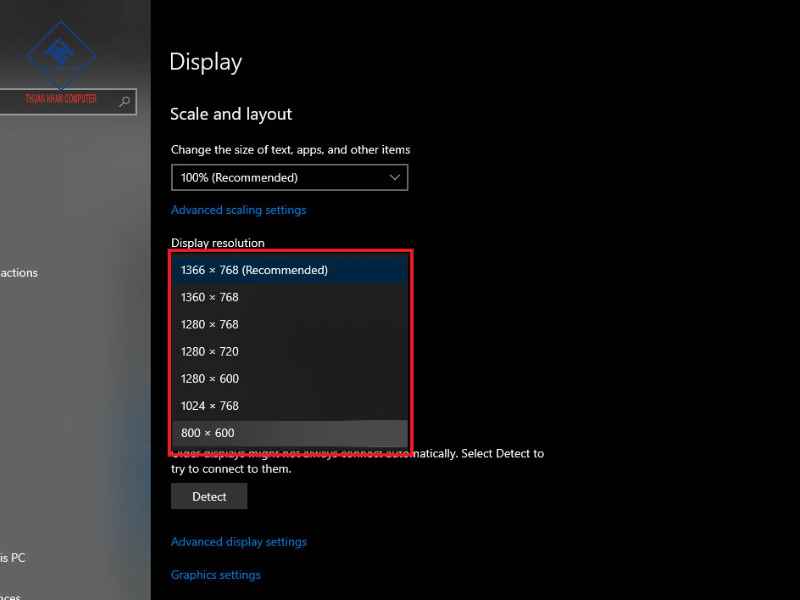Open the sidebar item ending in "is PC"
Screen dimensions: 800x600
coord(13,558)
